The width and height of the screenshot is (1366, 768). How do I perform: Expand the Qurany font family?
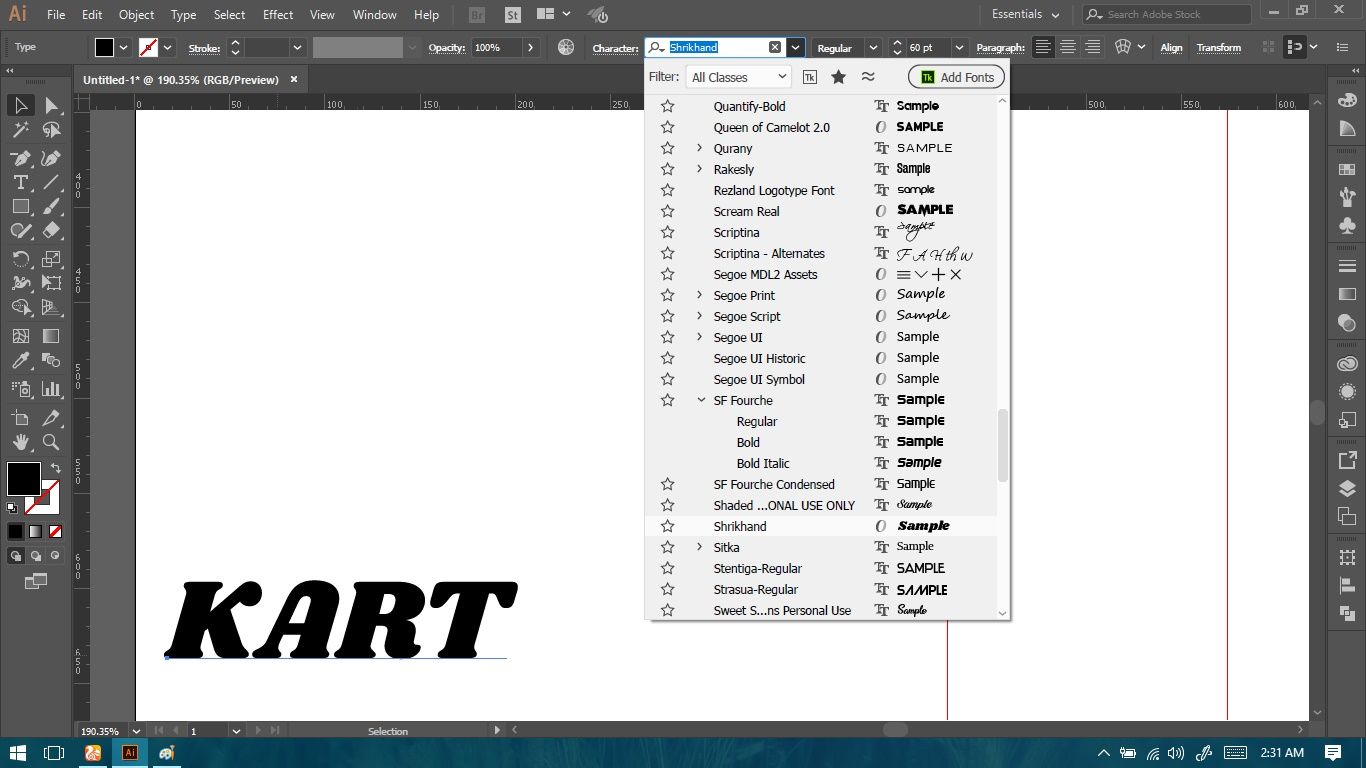700,148
